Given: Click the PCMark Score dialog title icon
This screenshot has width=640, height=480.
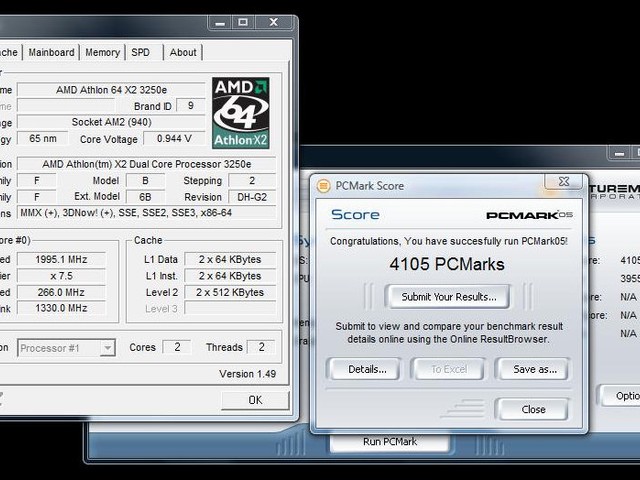Looking at the screenshot, I should [x=323, y=186].
